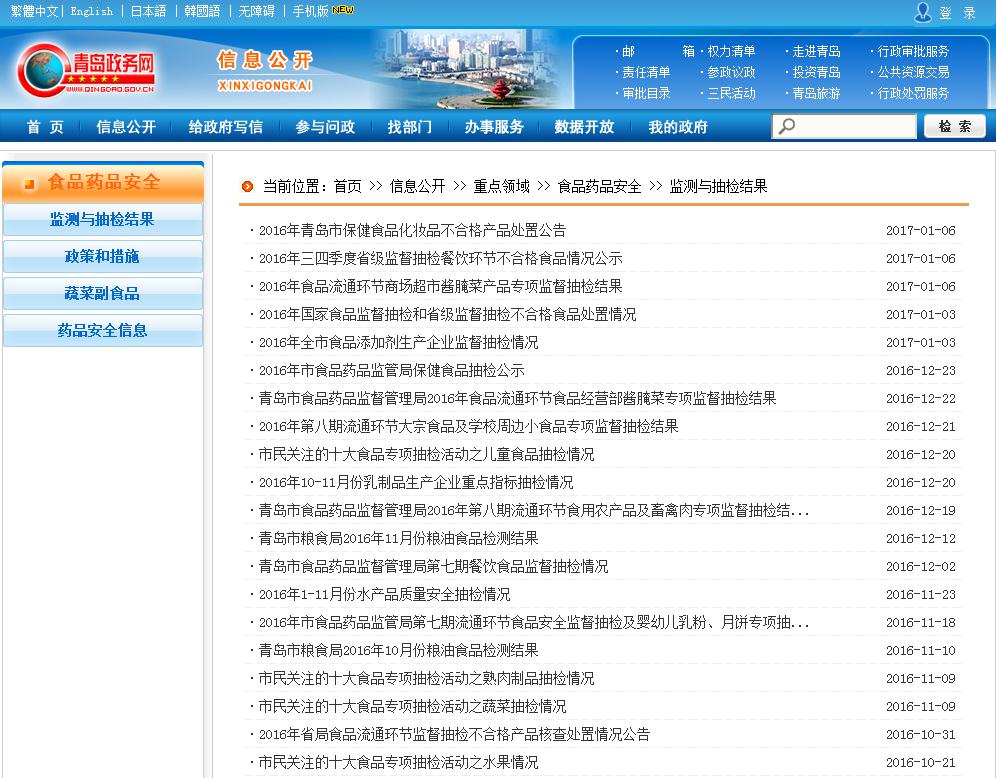Go to 数据开放 in the navigation bar

coord(584,127)
